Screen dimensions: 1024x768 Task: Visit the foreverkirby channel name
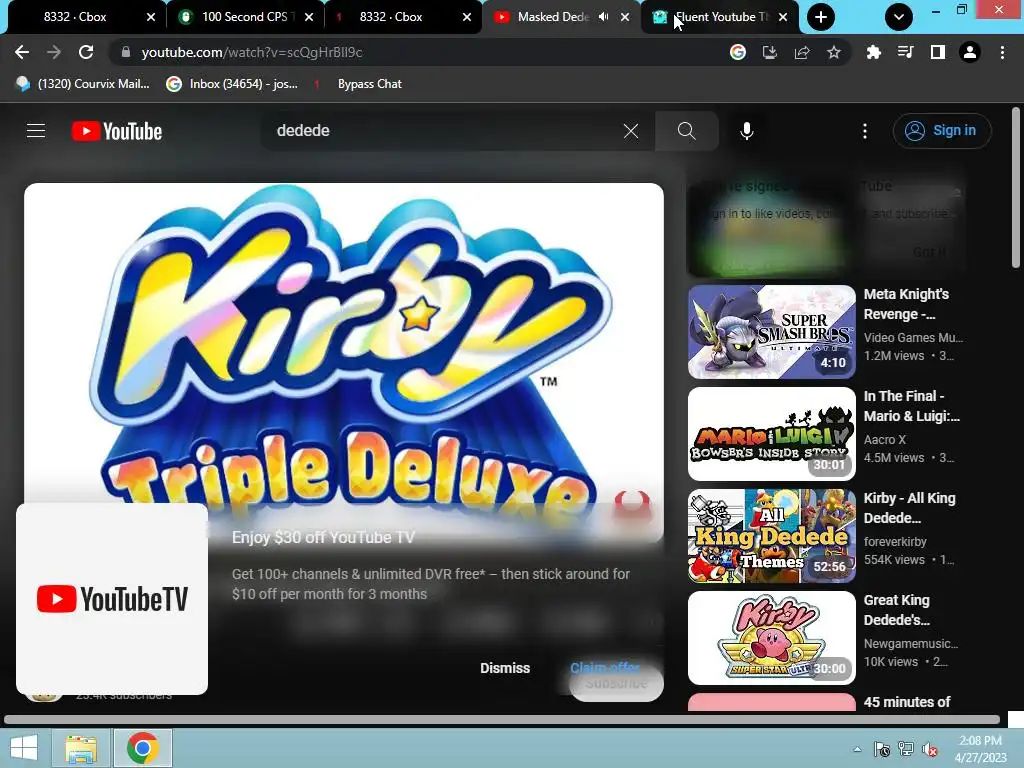coord(895,541)
